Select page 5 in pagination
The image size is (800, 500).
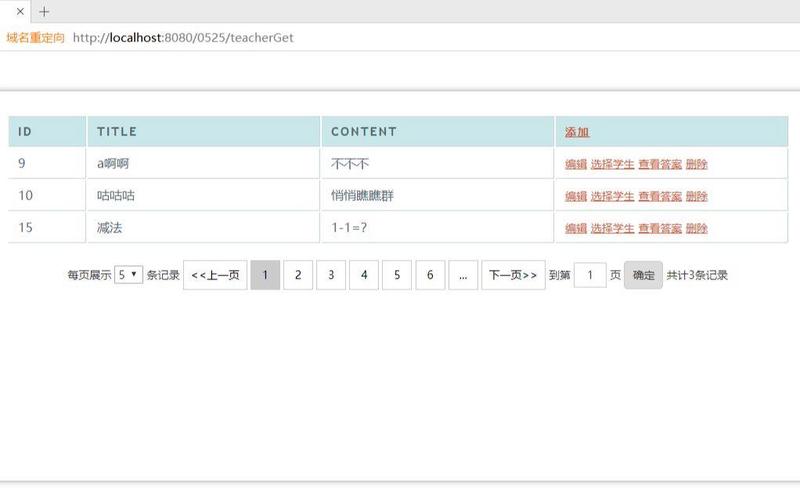tap(397, 275)
